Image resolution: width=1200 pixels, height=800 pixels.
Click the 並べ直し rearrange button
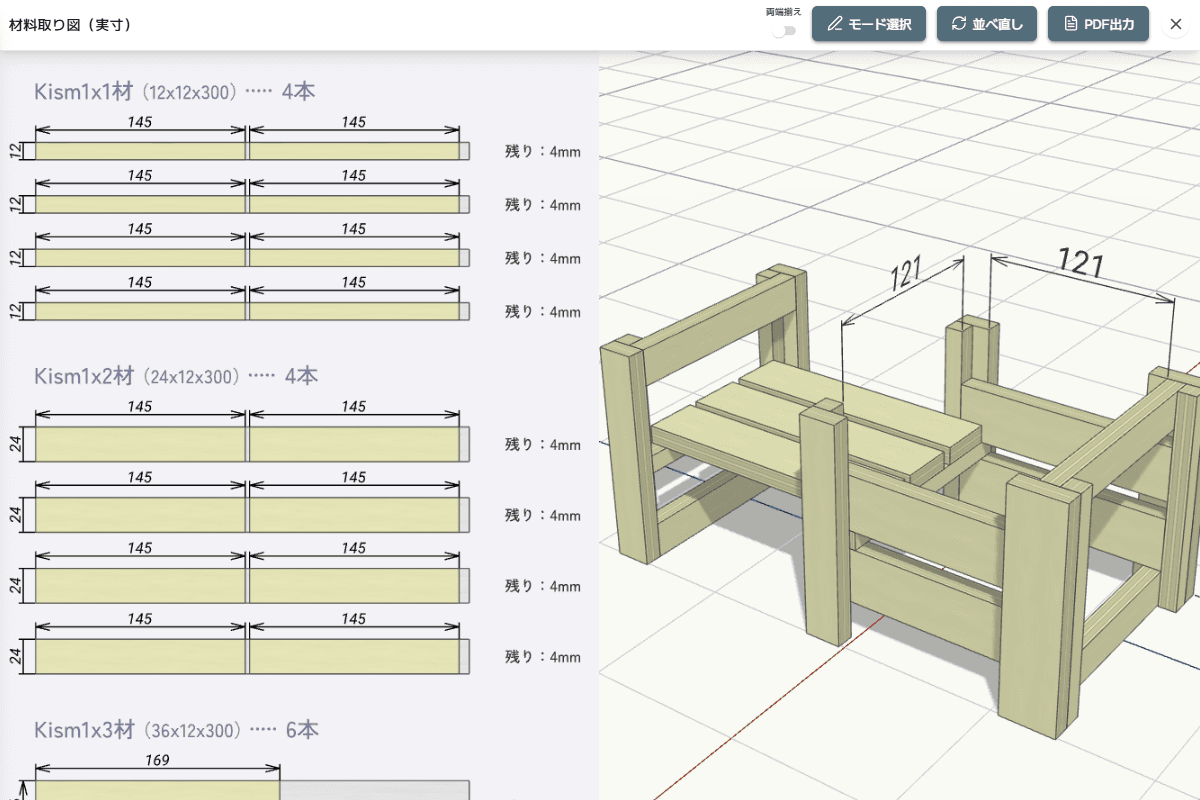click(x=986, y=24)
